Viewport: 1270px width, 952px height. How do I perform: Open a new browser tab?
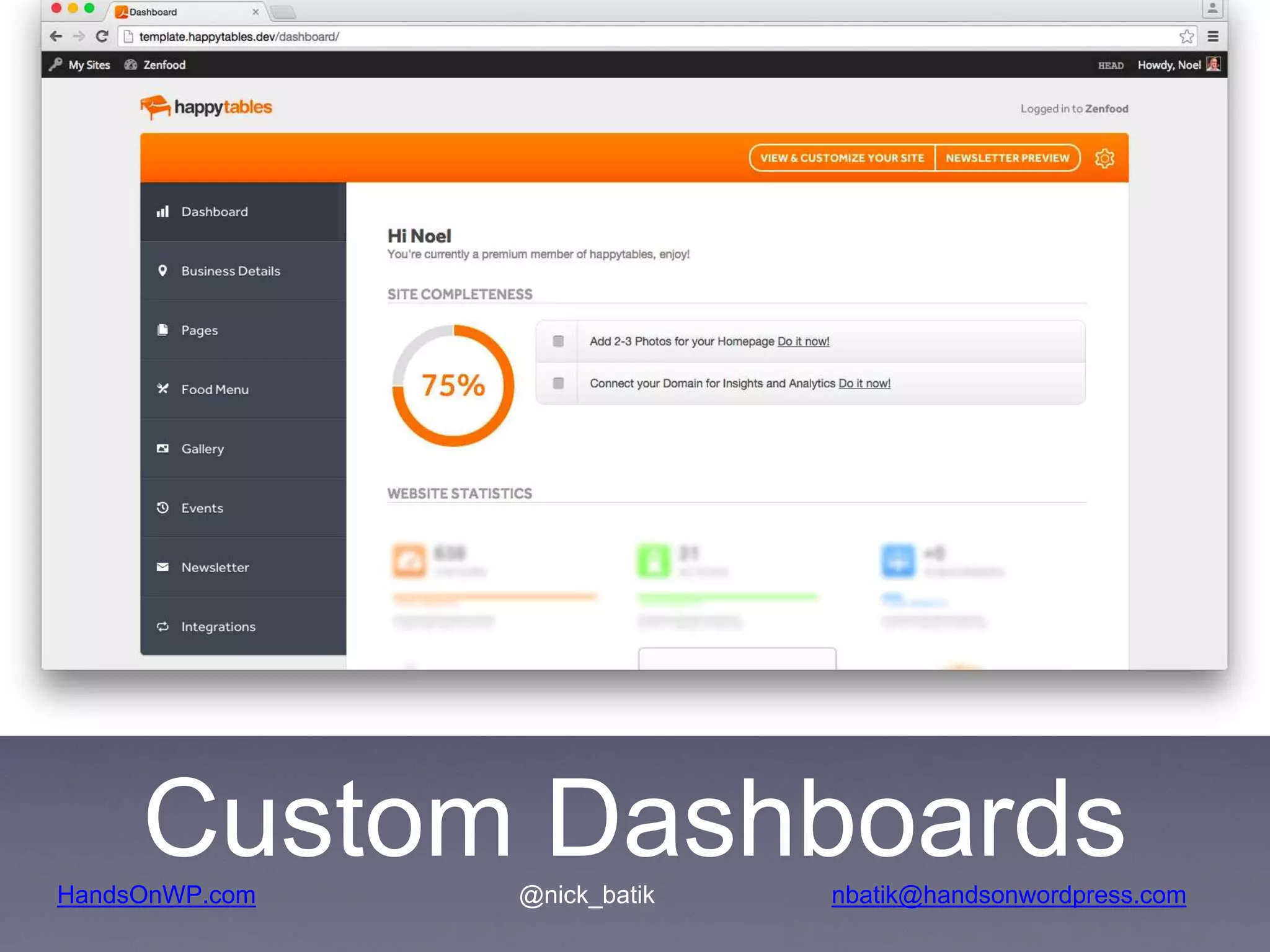283,12
